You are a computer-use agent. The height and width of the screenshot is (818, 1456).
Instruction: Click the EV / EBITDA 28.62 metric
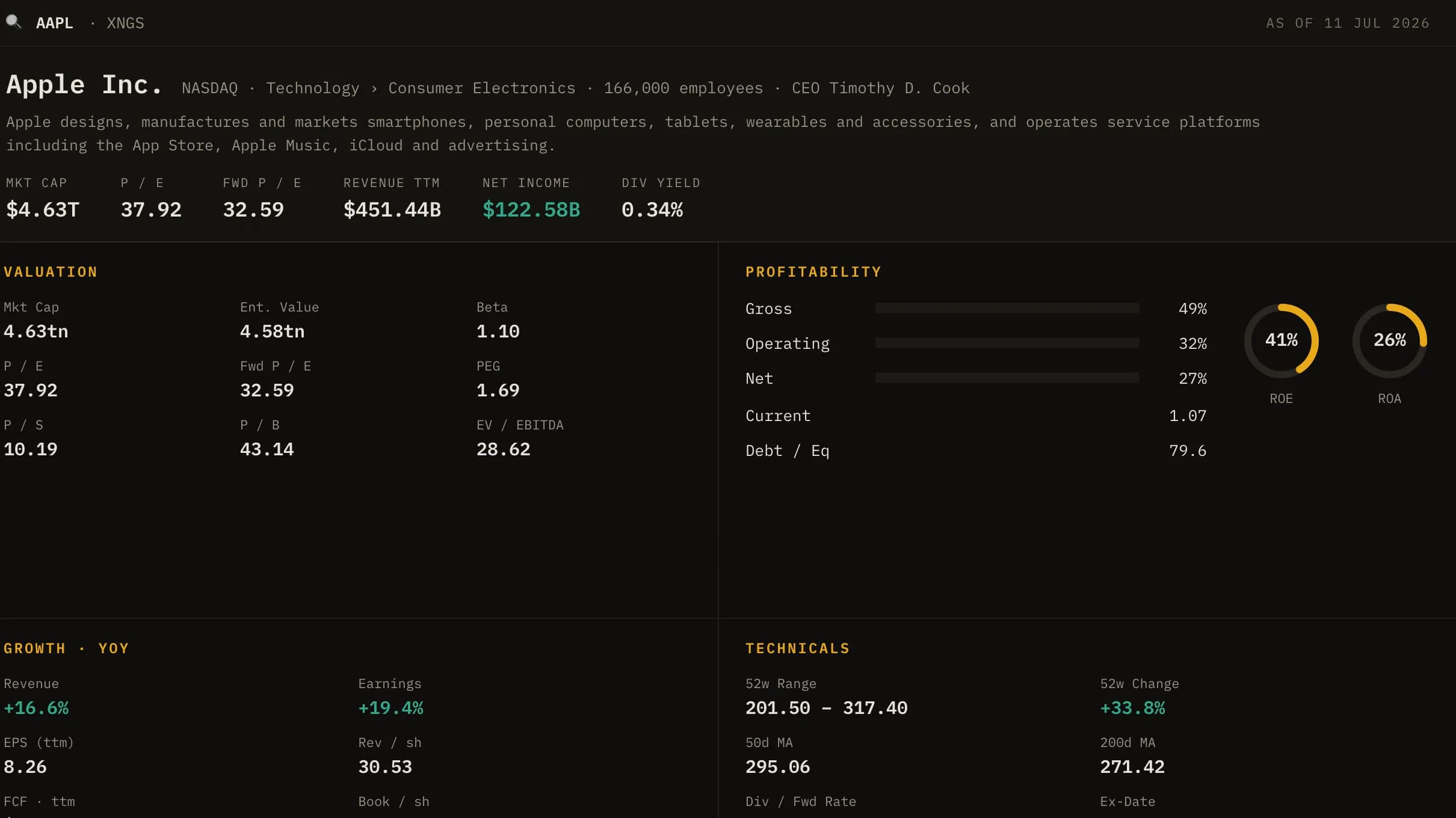coord(520,437)
